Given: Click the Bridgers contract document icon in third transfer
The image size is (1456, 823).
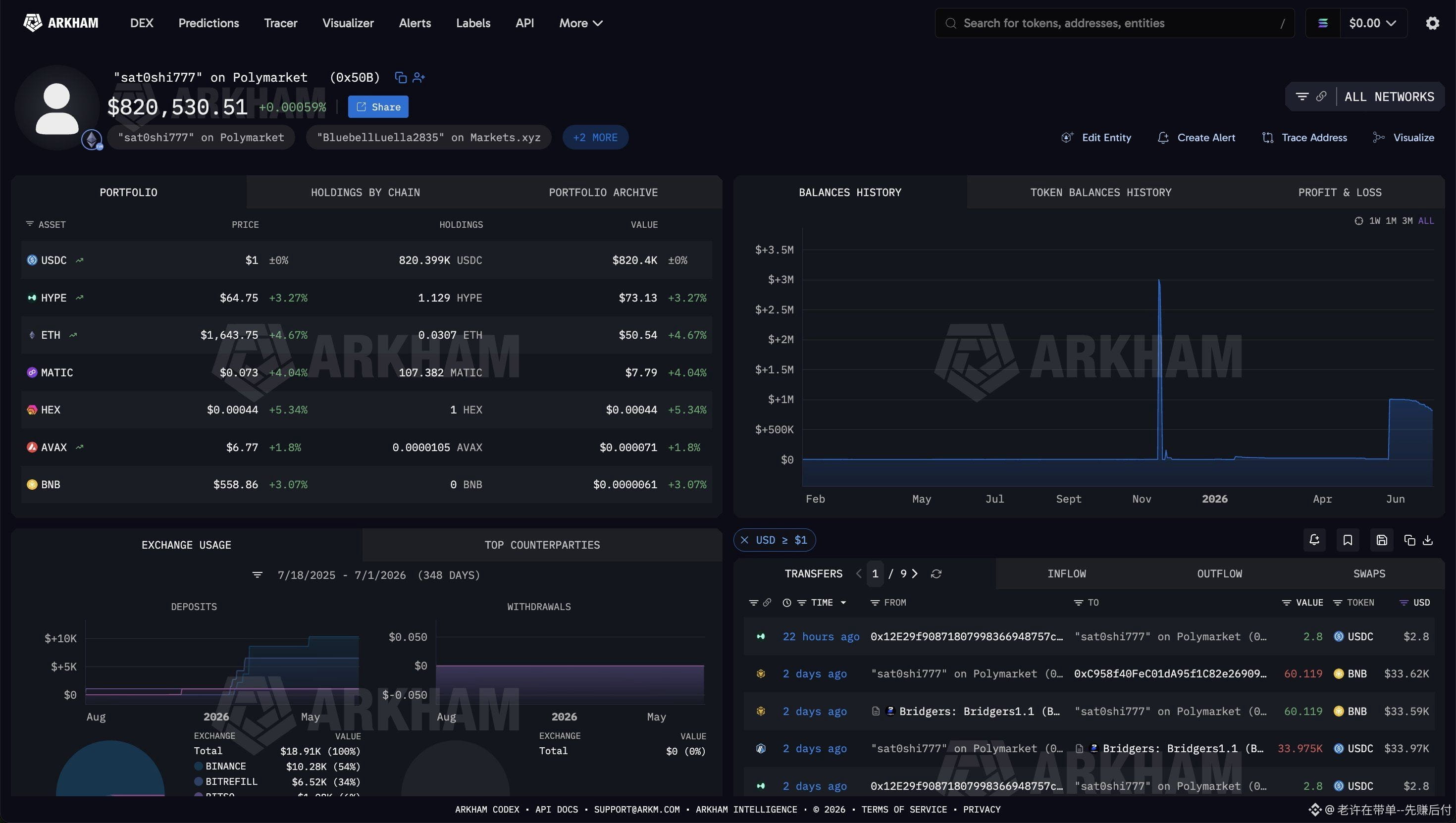Looking at the screenshot, I should click(x=876, y=711).
